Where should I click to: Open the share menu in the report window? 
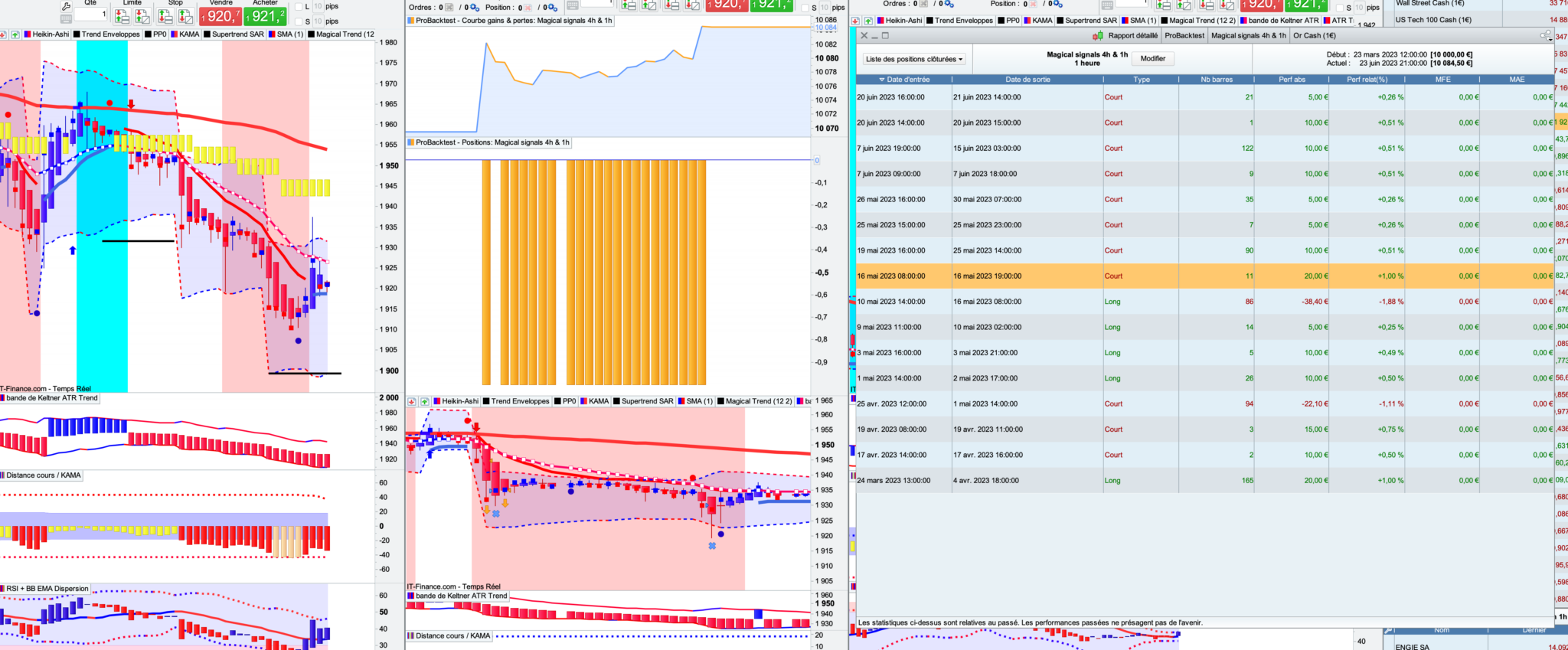pyautogui.click(x=1546, y=36)
